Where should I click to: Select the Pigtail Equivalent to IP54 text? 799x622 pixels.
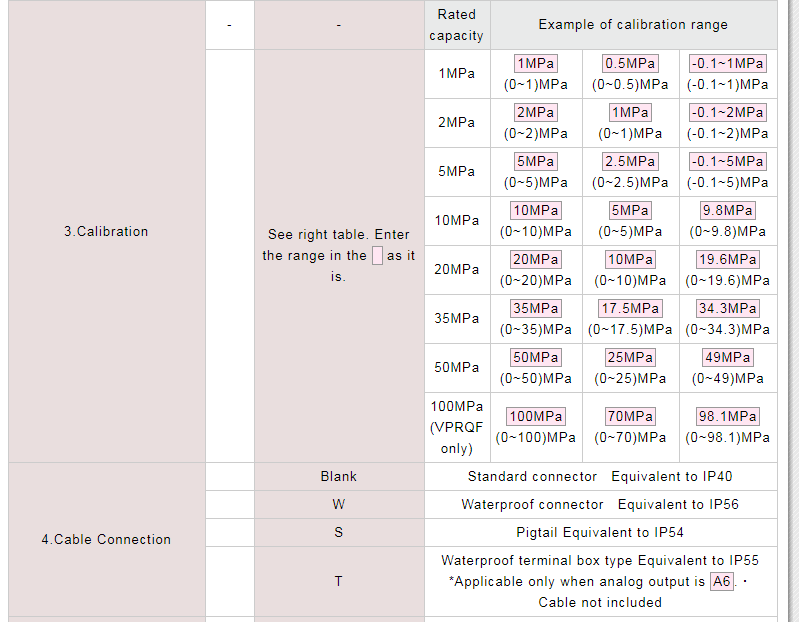(600, 532)
